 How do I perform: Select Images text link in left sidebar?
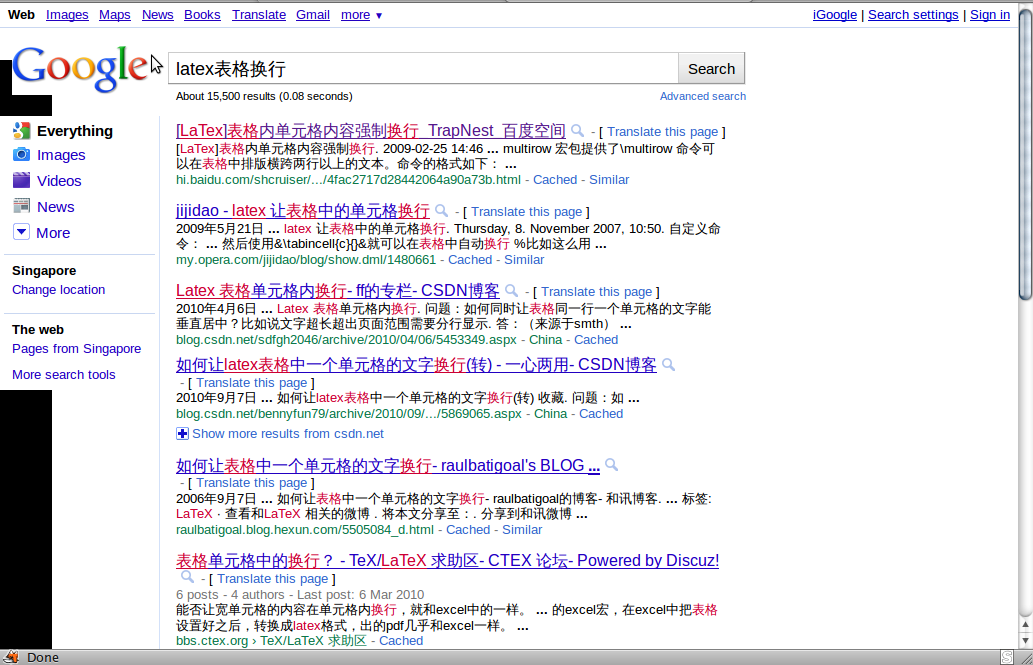(61, 155)
